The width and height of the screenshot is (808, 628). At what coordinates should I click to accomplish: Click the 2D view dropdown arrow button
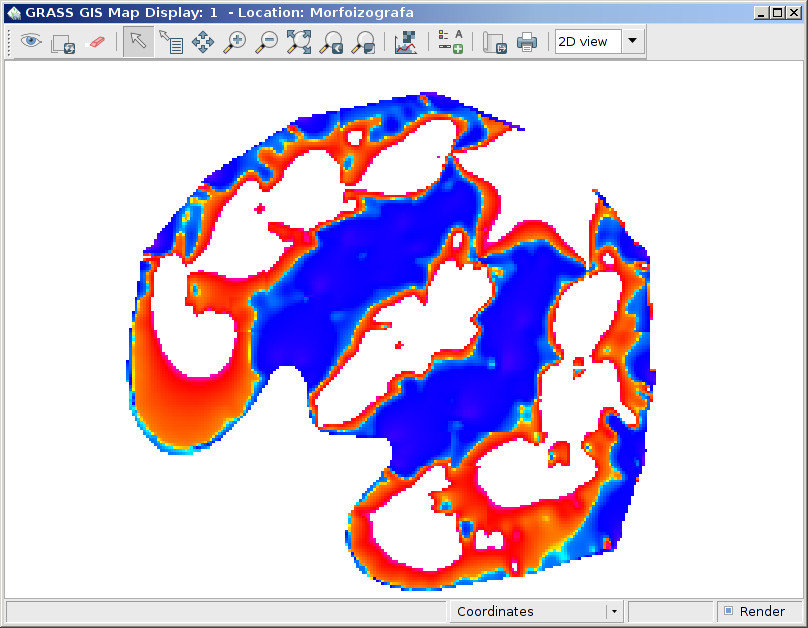tap(633, 41)
